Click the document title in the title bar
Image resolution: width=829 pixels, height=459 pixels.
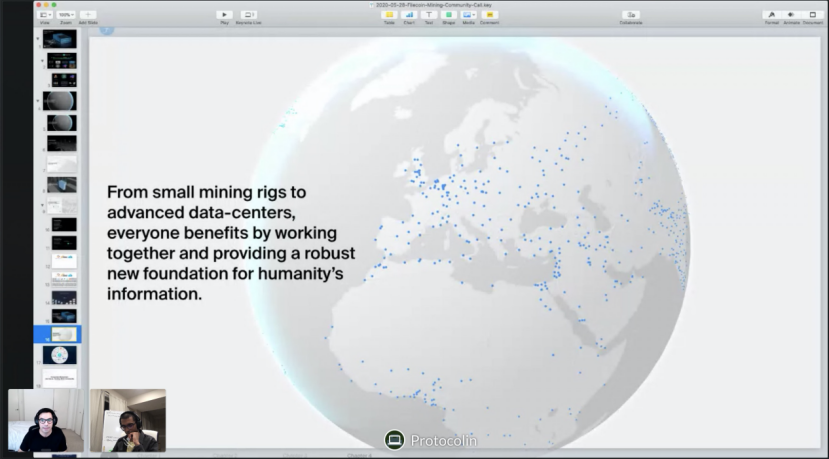[434, 5]
